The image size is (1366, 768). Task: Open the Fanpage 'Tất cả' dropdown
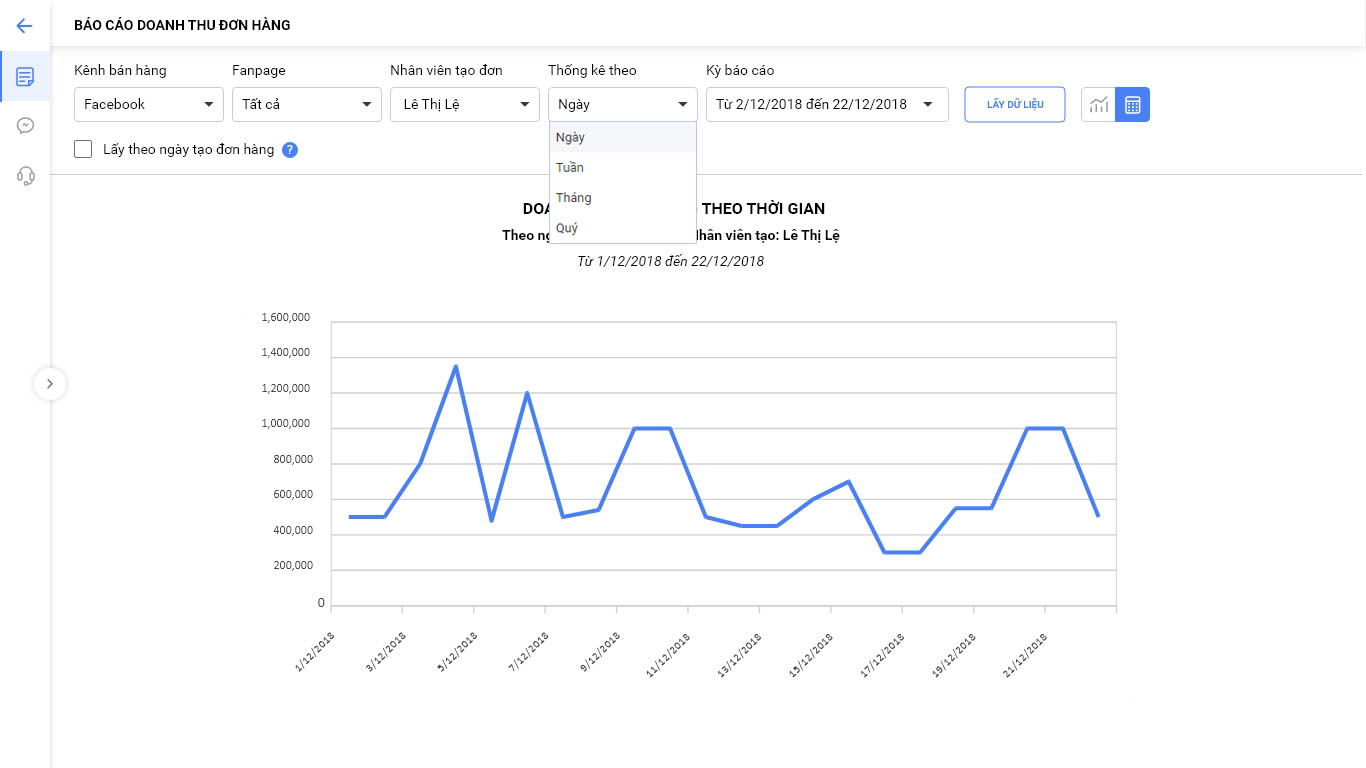click(306, 105)
